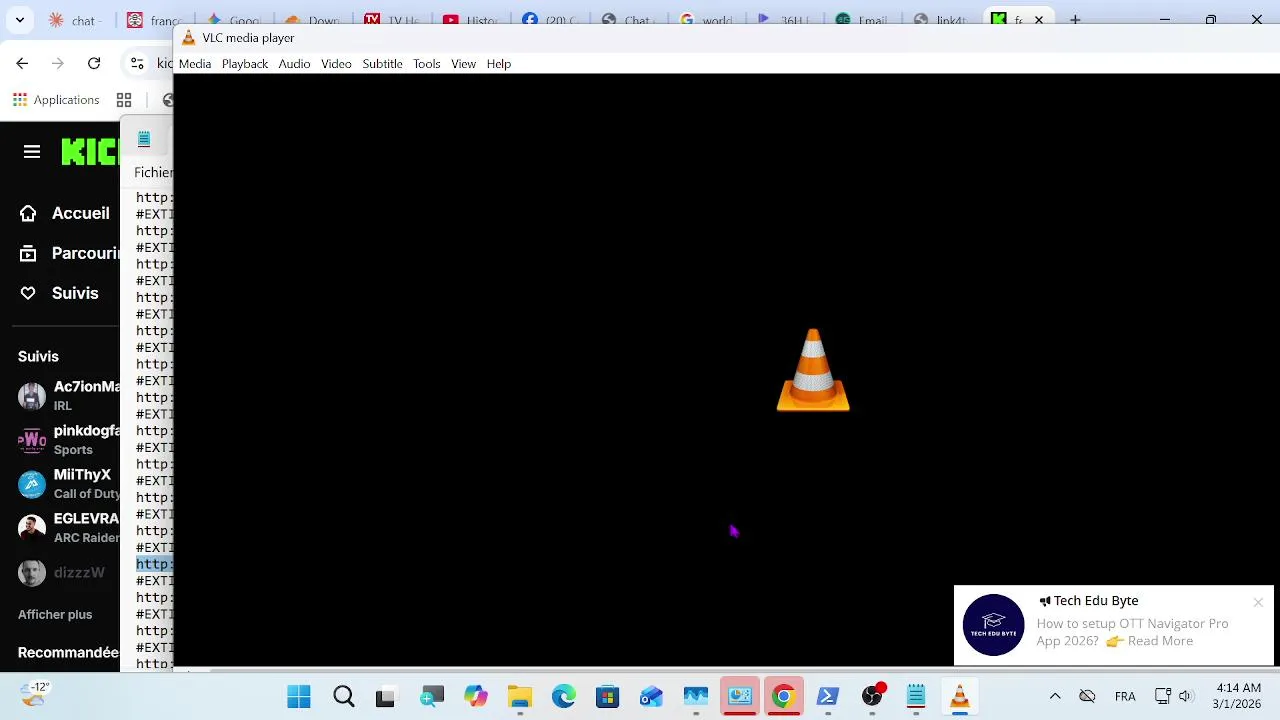The image size is (1280, 720).
Task: Click the Notepad icon in its title bar
Action: [x=144, y=139]
